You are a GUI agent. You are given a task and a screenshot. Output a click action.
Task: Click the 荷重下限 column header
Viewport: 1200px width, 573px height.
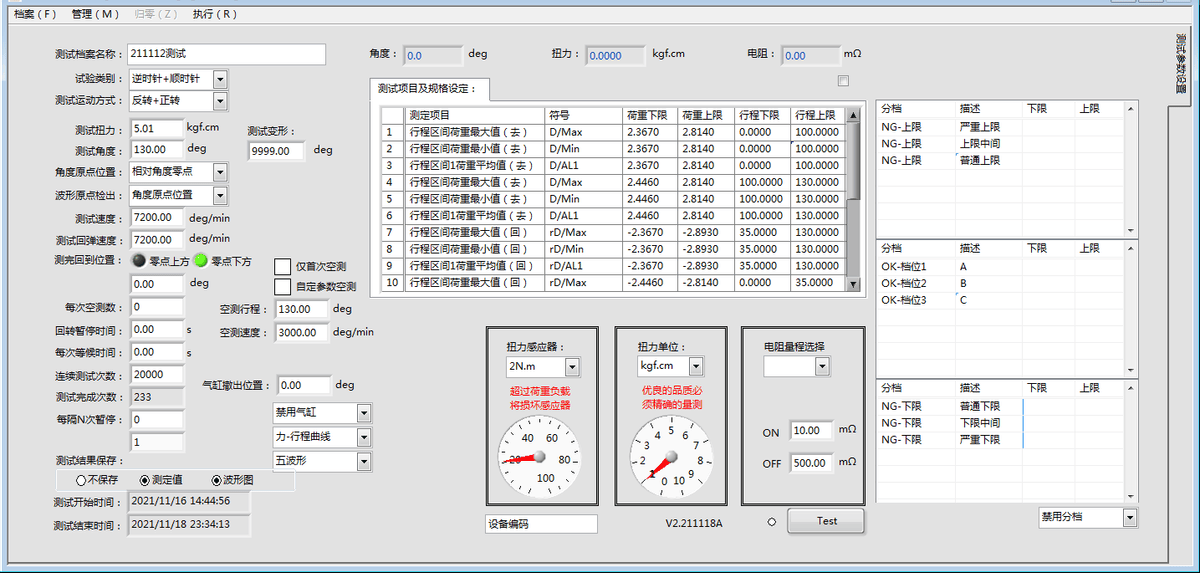[650, 115]
